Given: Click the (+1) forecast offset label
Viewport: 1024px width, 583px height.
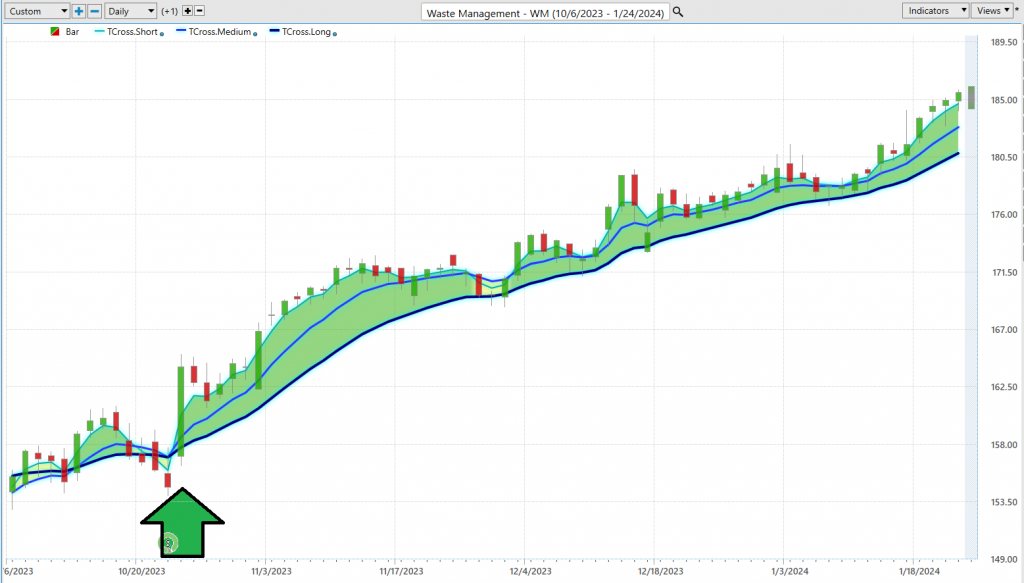Looking at the screenshot, I should click(170, 11).
